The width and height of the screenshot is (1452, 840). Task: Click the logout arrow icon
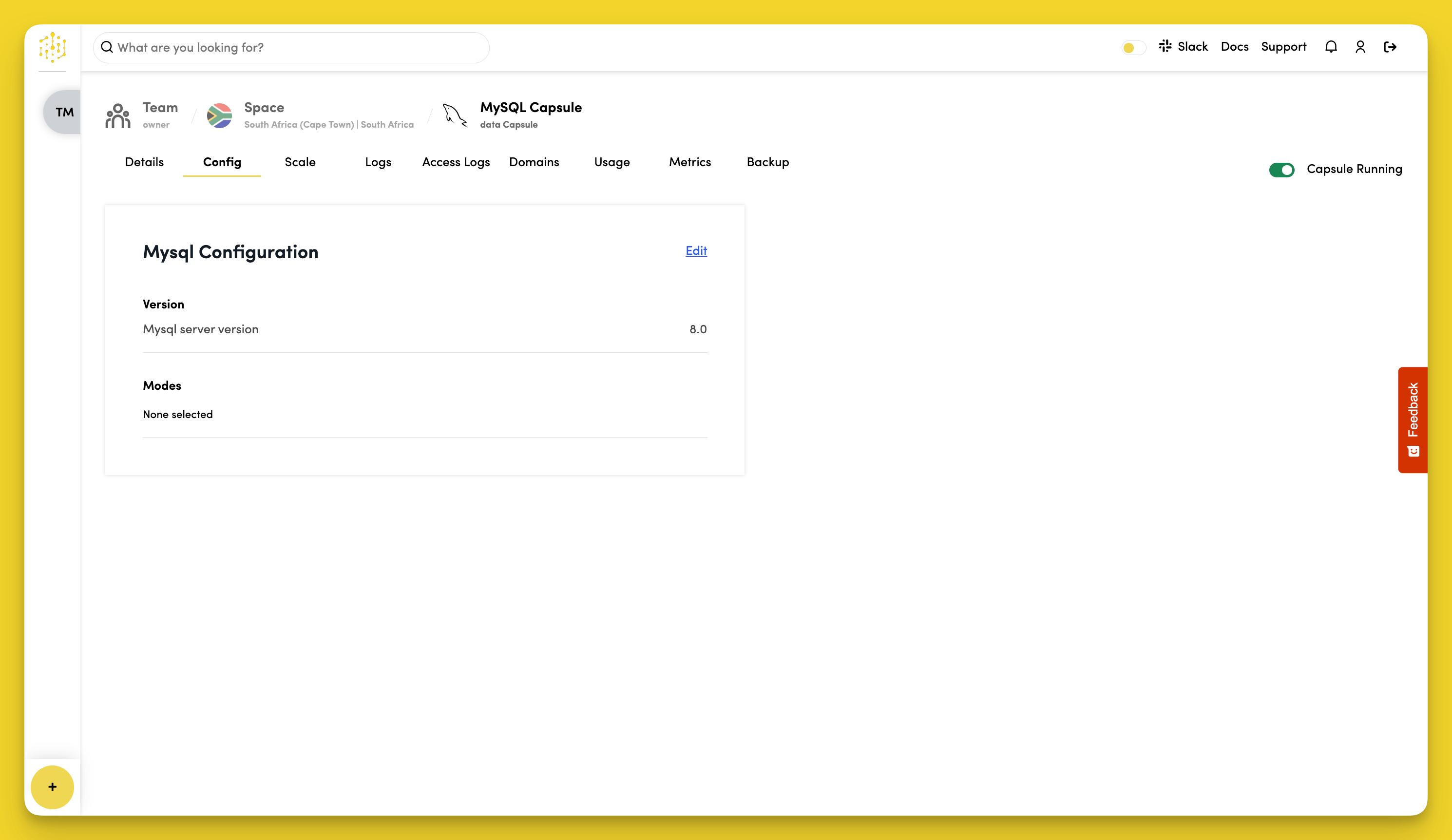[x=1390, y=47]
